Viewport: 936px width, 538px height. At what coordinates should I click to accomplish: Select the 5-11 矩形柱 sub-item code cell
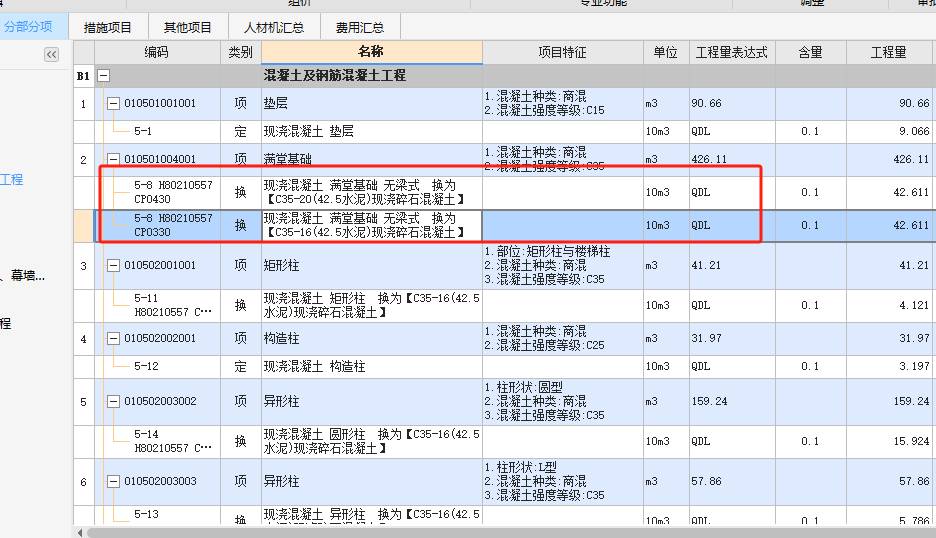[158, 305]
